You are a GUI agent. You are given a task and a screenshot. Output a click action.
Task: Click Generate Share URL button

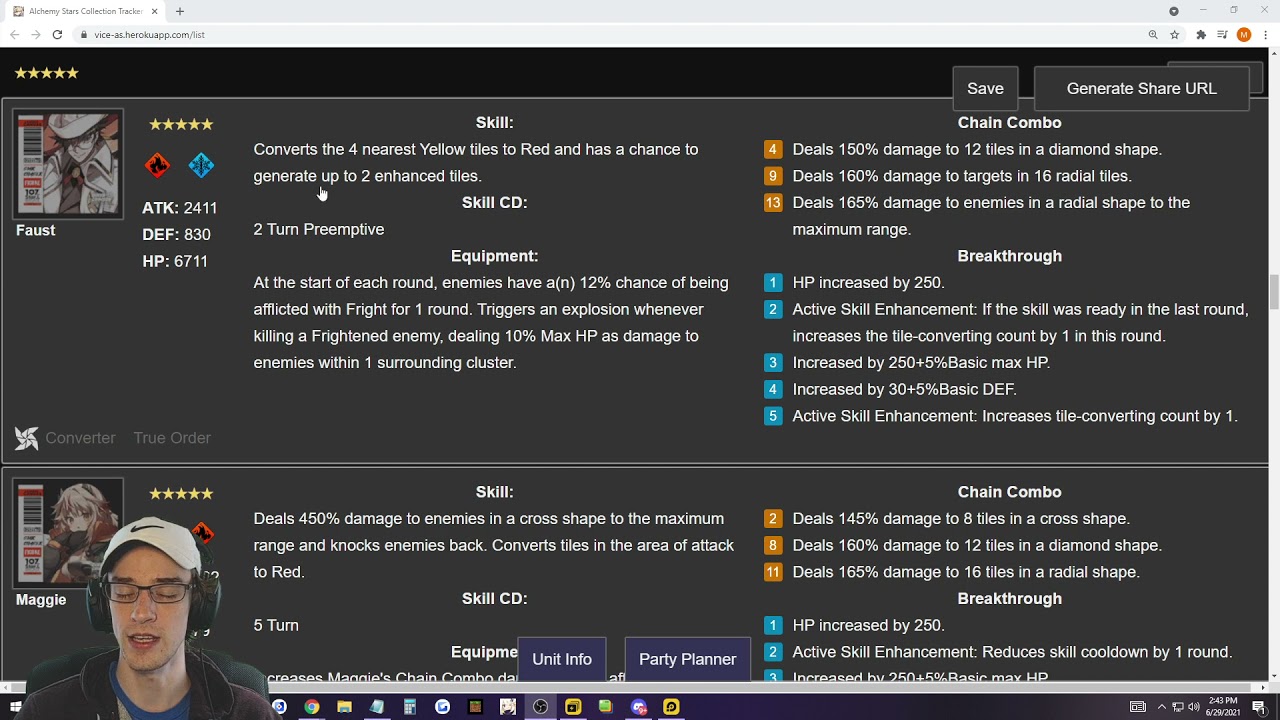[1142, 88]
